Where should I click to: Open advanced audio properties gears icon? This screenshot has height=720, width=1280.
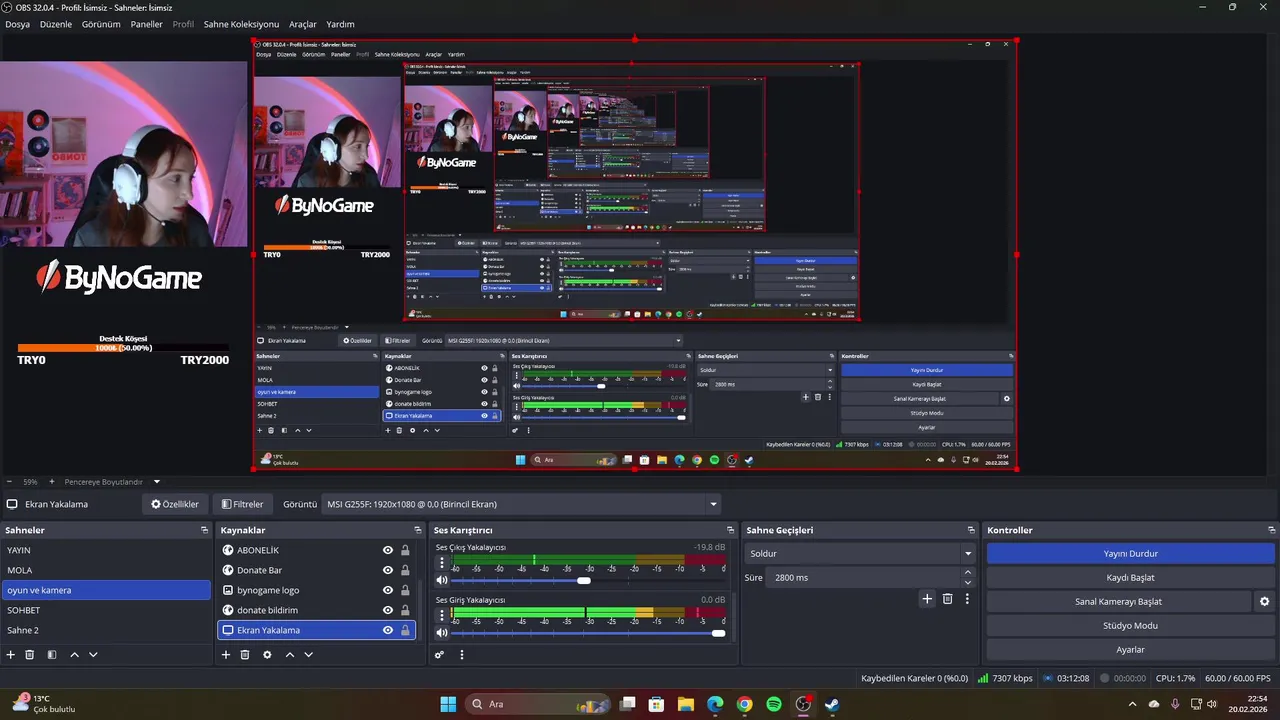point(439,655)
